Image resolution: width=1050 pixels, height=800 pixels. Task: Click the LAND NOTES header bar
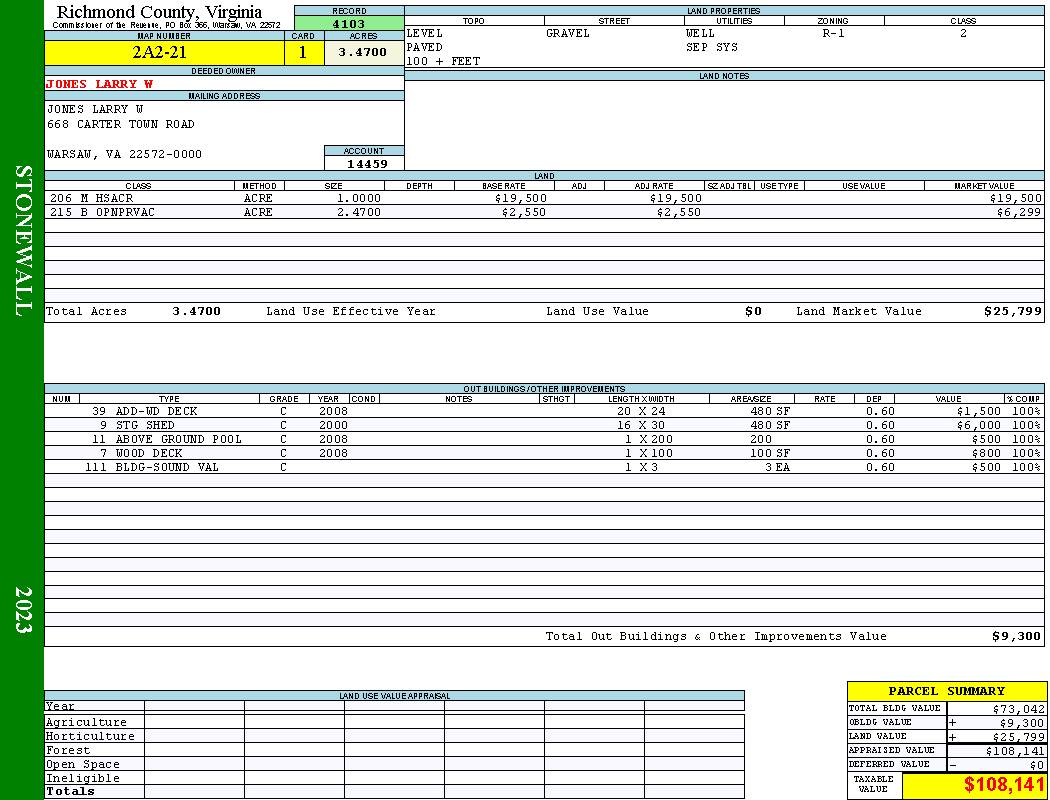pyautogui.click(x=724, y=76)
